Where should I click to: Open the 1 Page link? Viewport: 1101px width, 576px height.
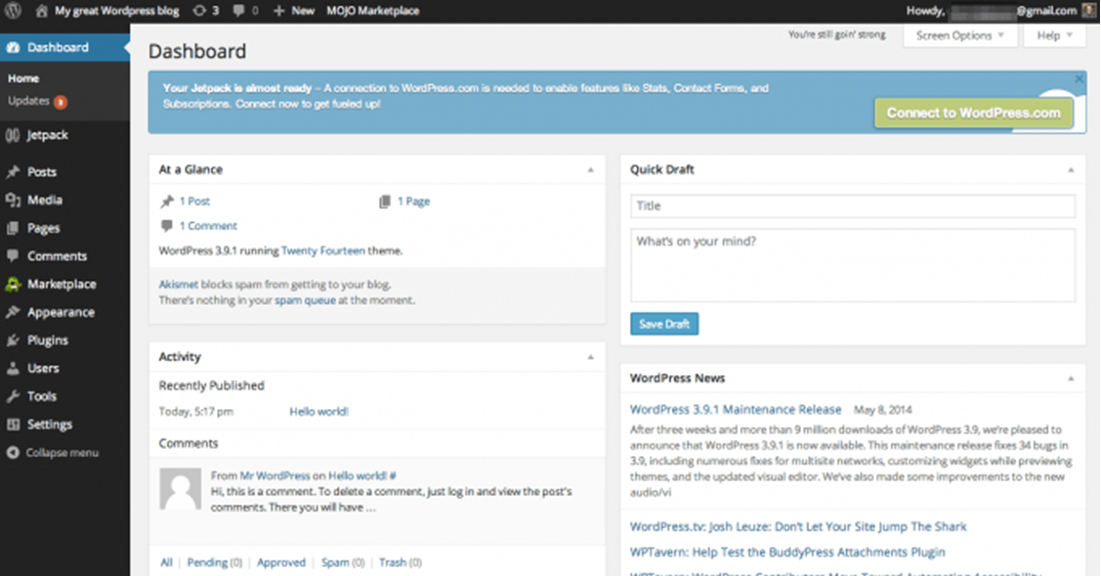click(414, 202)
